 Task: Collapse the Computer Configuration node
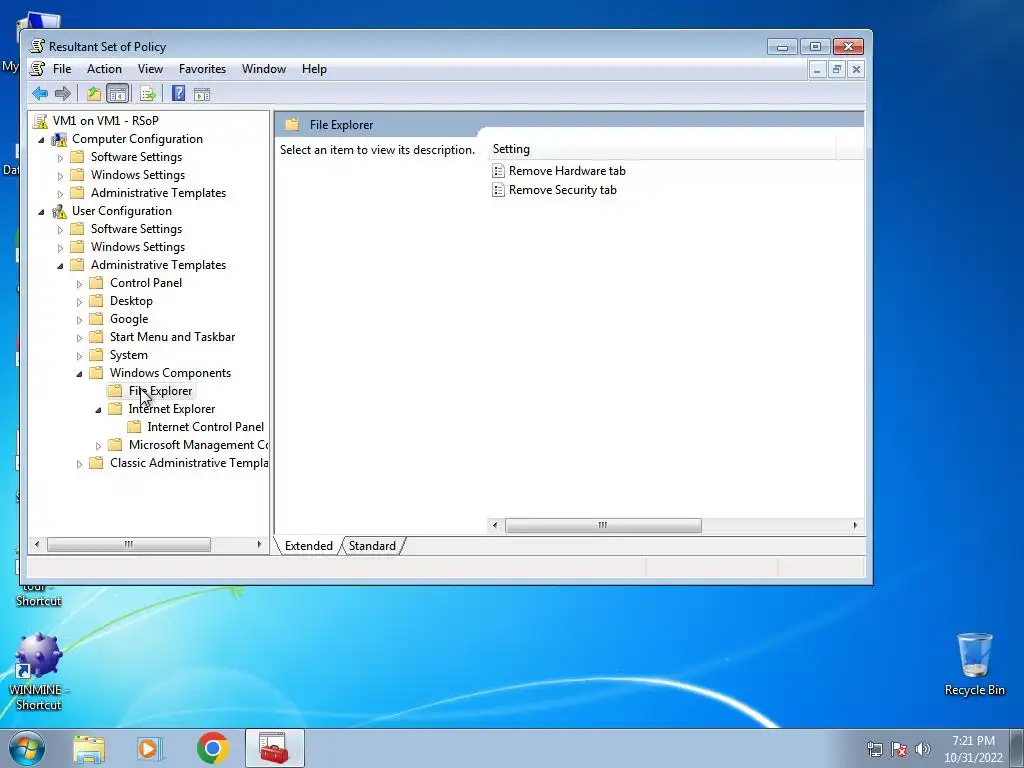coord(42,140)
